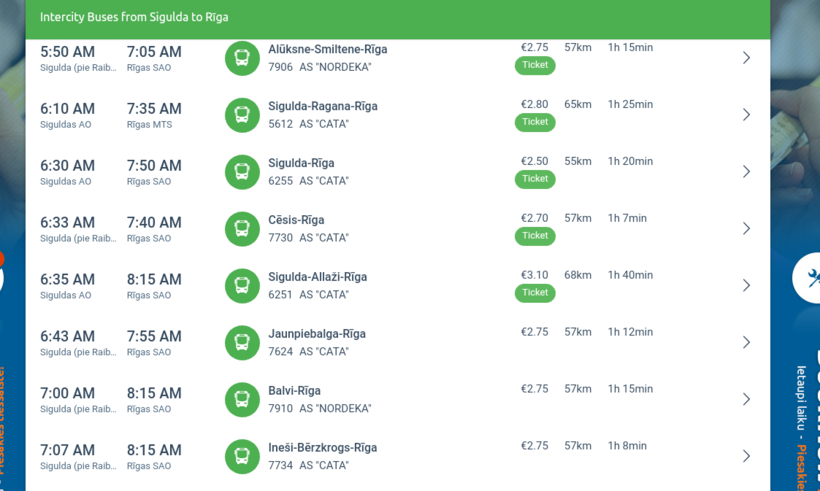Click bus icon for Ineši-Bērzkrogs-Rīga route
The image size is (820, 491).
[x=242, y=457]
